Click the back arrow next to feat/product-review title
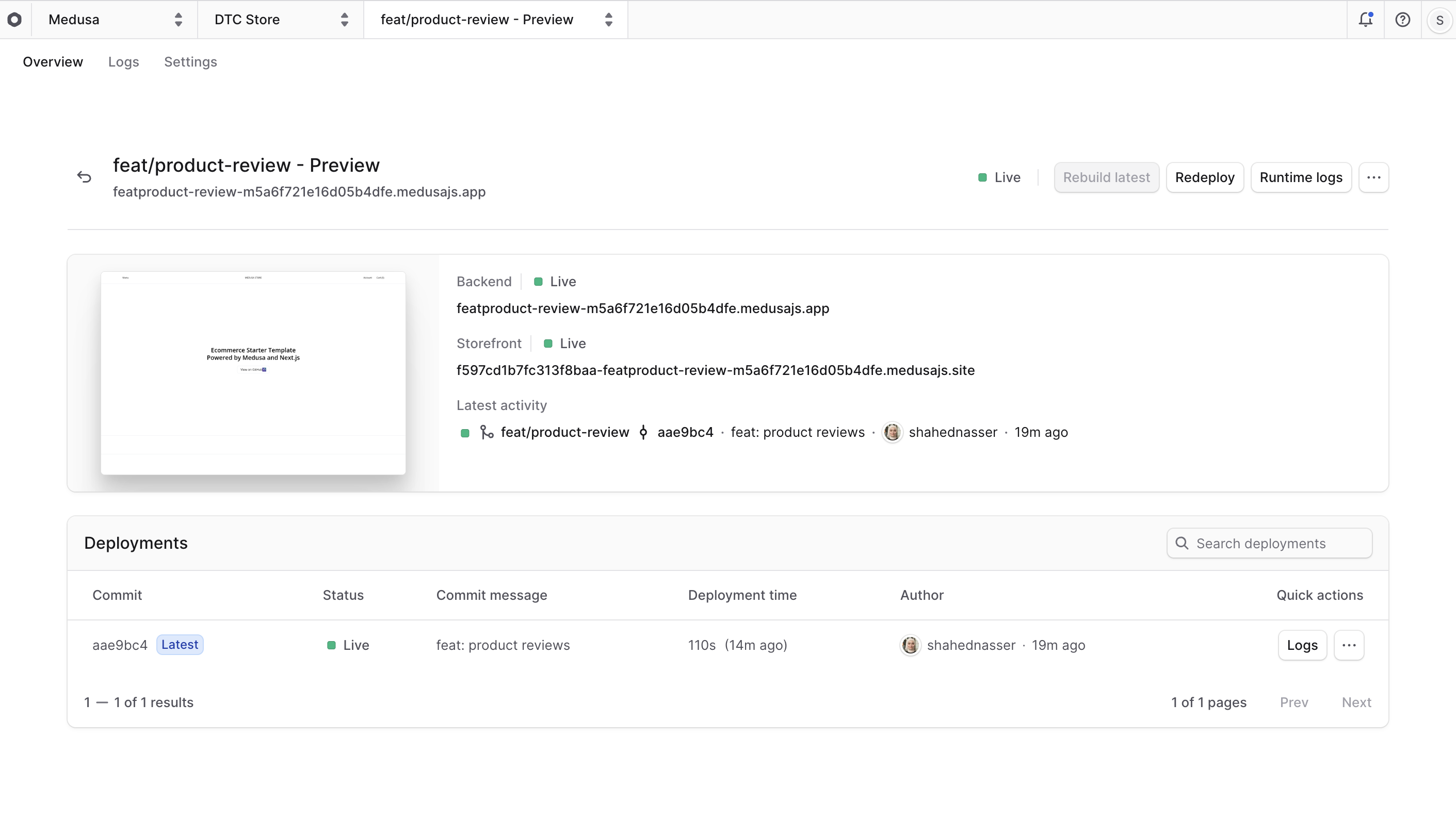 click(84, 177)
